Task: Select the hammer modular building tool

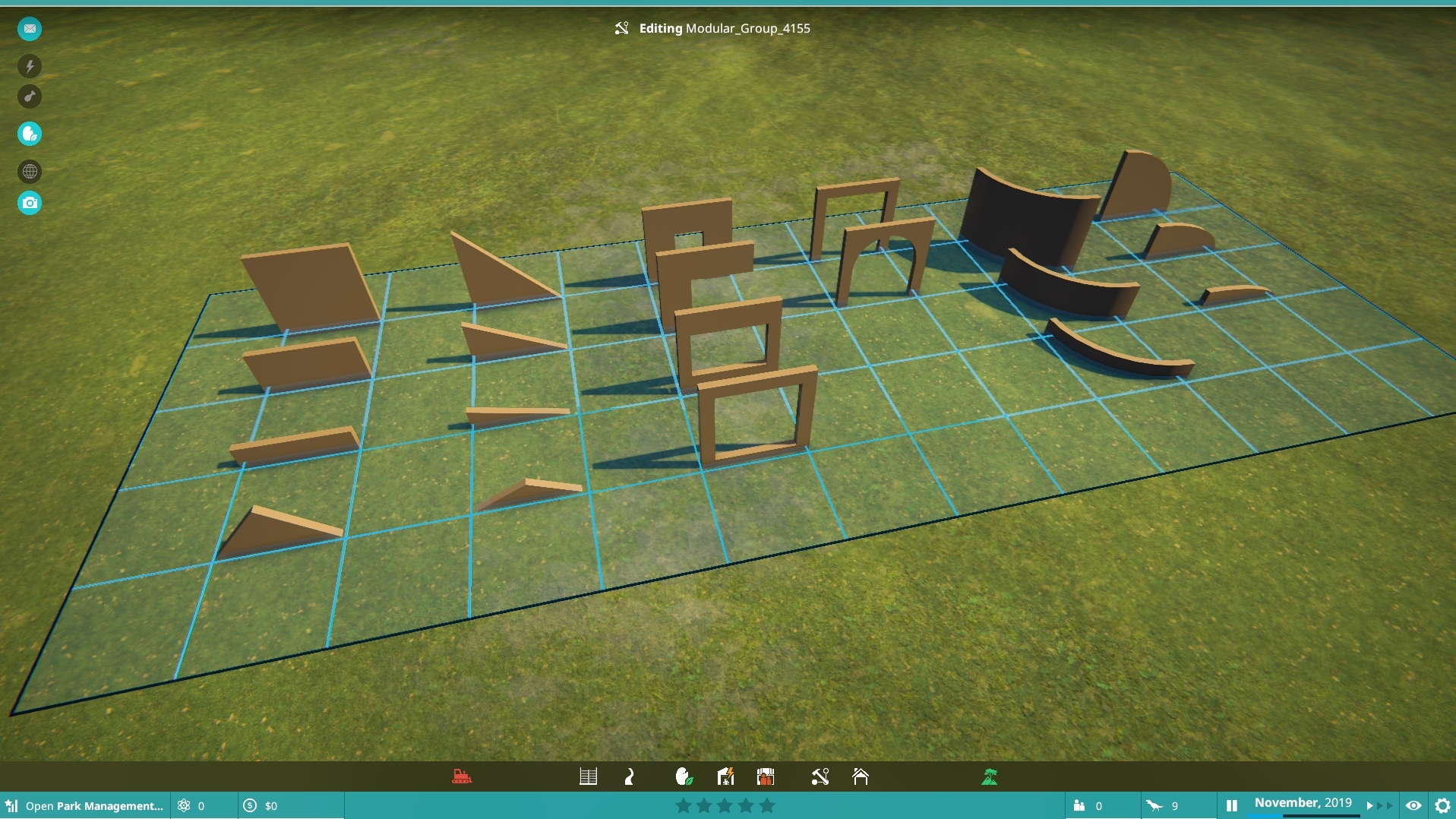Action: [820, 776]
